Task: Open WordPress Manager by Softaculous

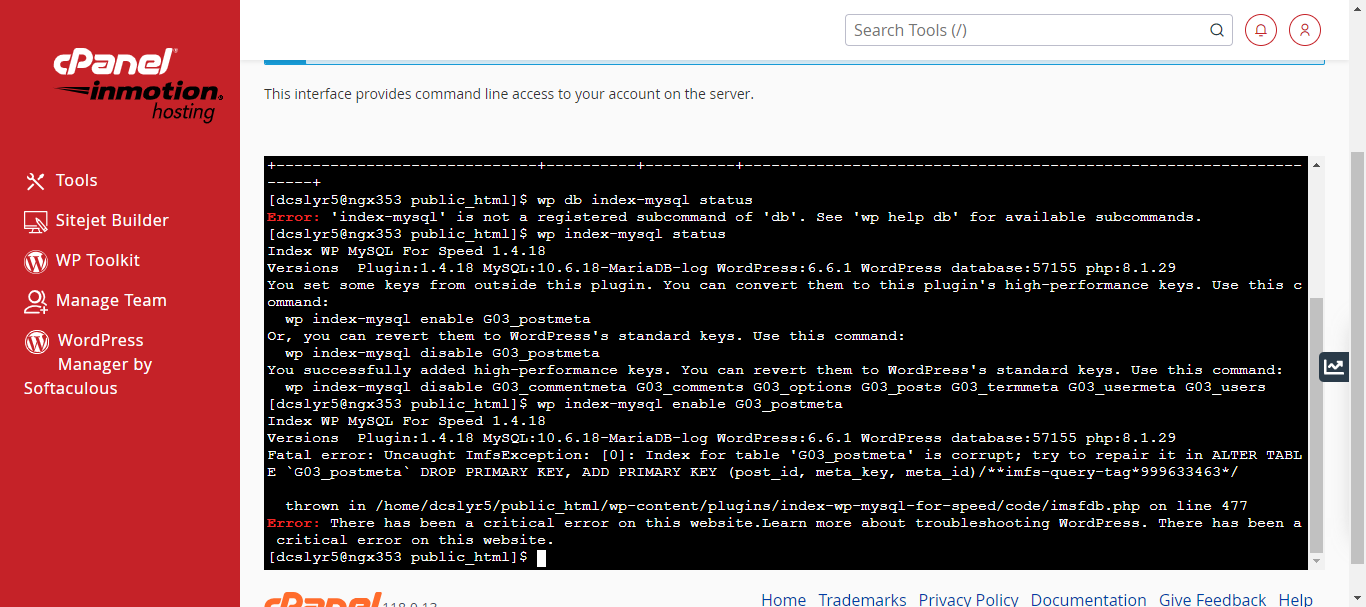Action: 88,364
